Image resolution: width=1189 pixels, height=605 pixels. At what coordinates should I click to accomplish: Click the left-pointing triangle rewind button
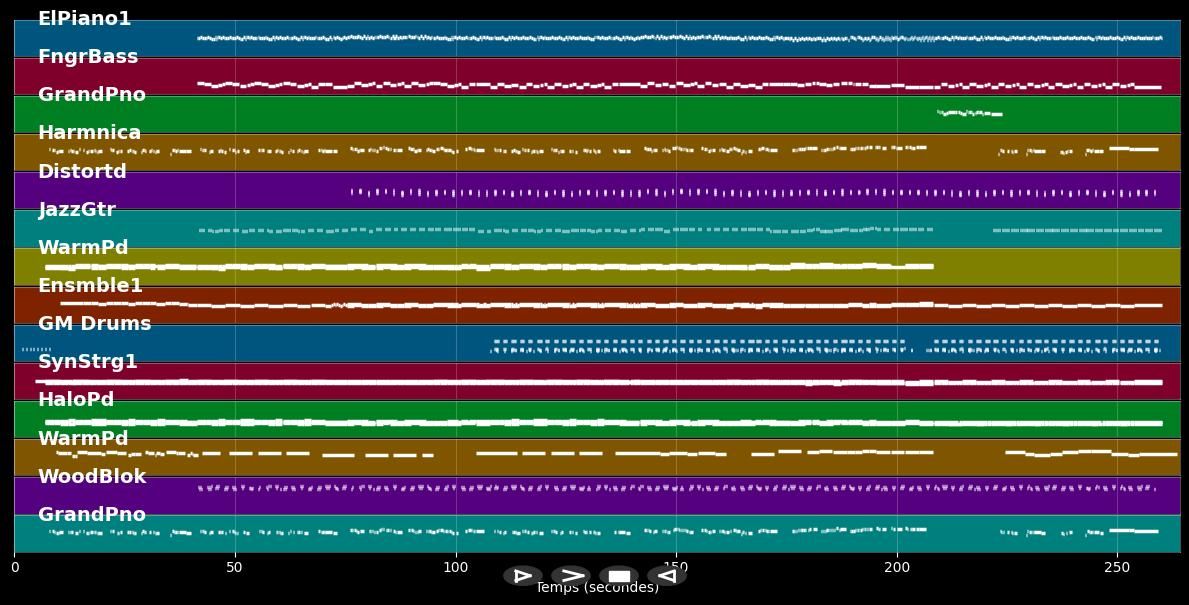667,576
